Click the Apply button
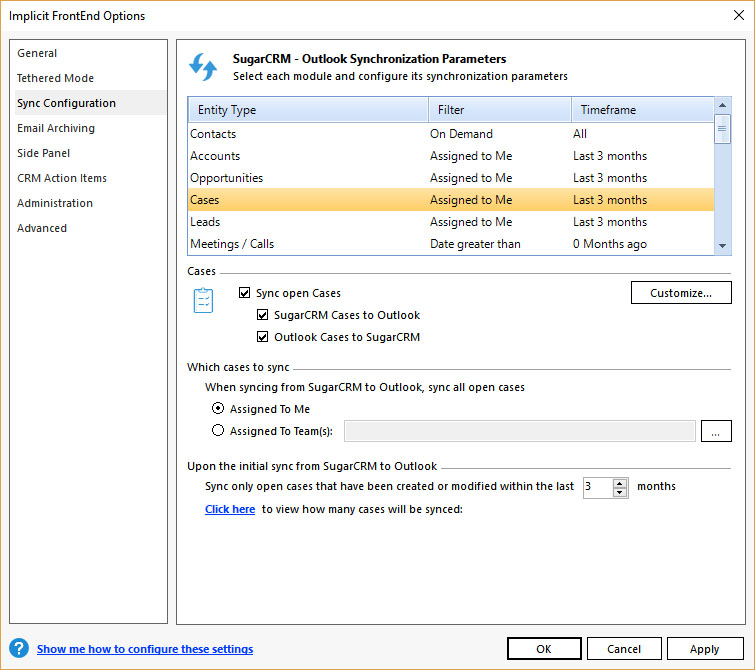 (705, 649)
